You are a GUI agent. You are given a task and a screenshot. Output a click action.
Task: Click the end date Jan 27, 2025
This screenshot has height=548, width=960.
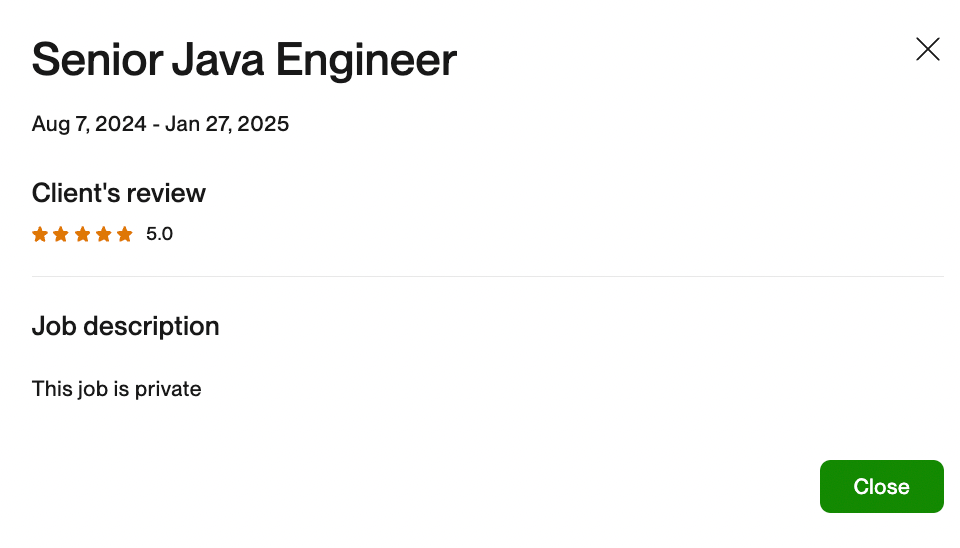(227, 125)
